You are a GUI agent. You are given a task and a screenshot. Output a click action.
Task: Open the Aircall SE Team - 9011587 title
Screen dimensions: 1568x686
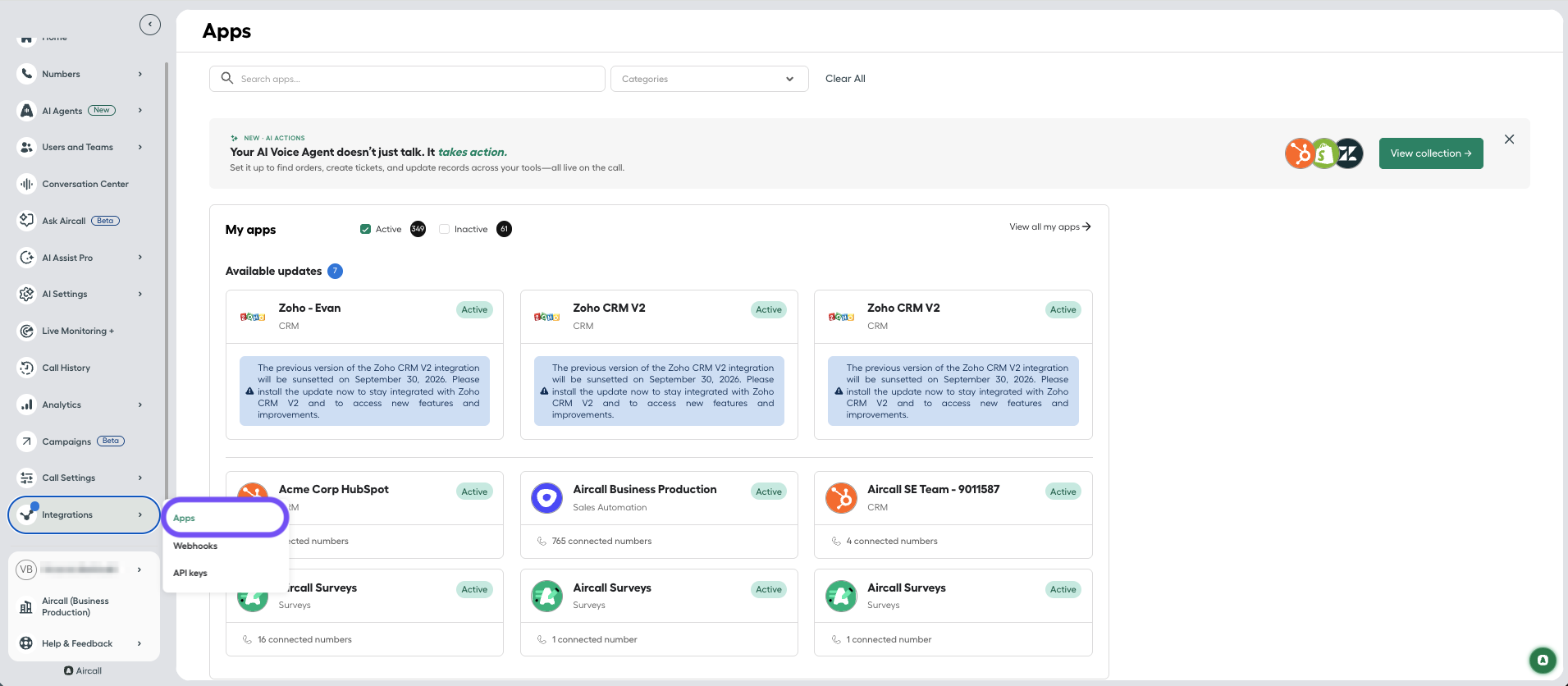pos(933,489)
